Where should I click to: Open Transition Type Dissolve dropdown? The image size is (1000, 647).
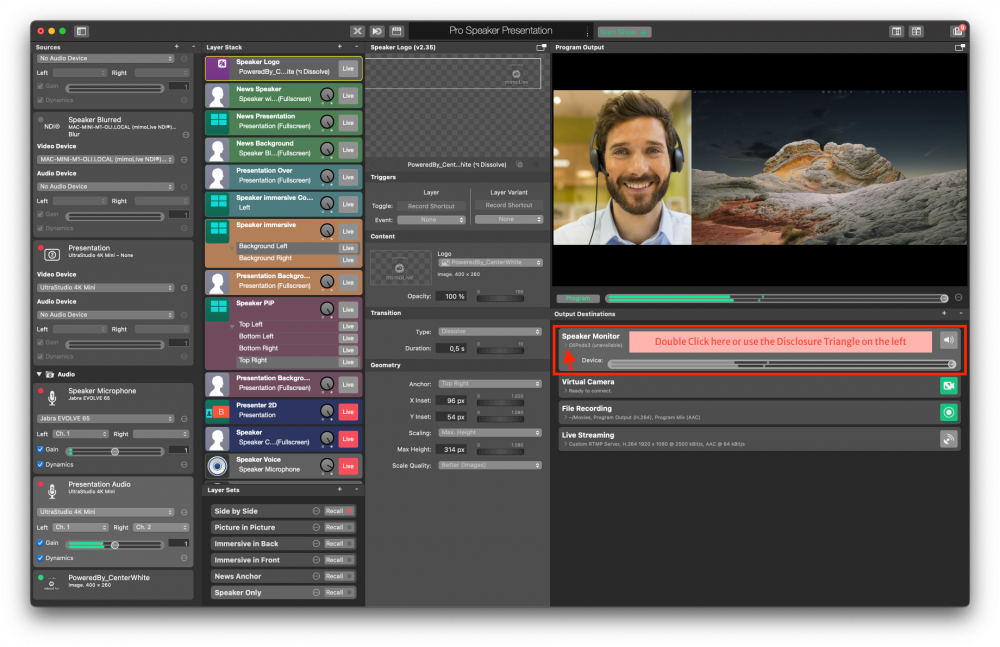pyautogui.click(x=490, y=332)
